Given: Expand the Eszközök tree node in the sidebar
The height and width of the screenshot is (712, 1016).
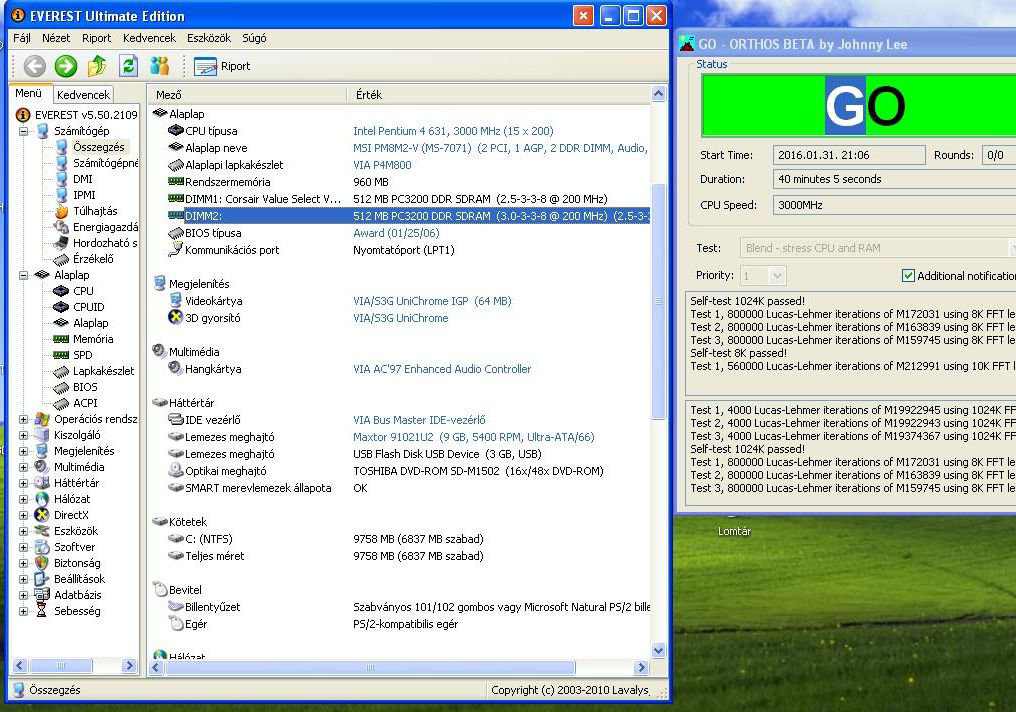Looking at the screenshot, I should click(23, 531).
